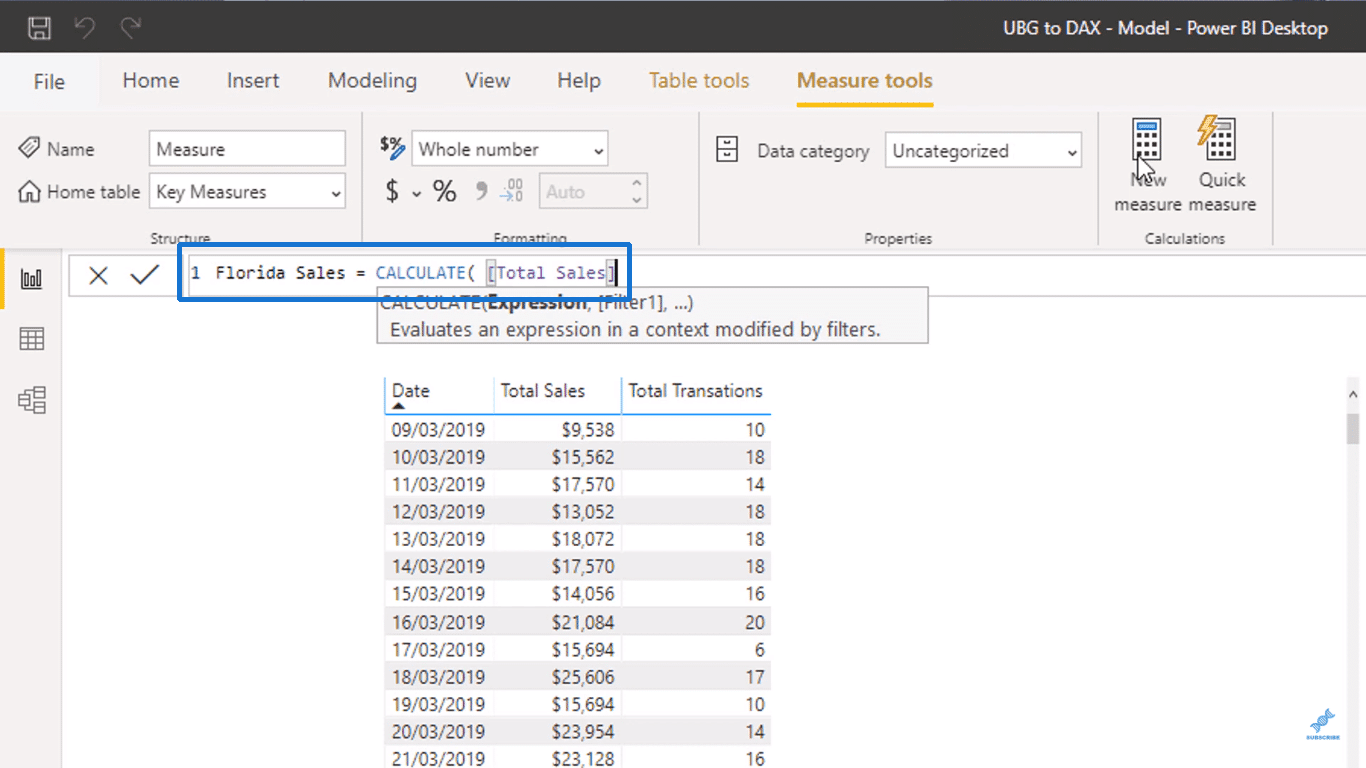Create a New measure
1366x768 pixels.
coord(1147,164)
